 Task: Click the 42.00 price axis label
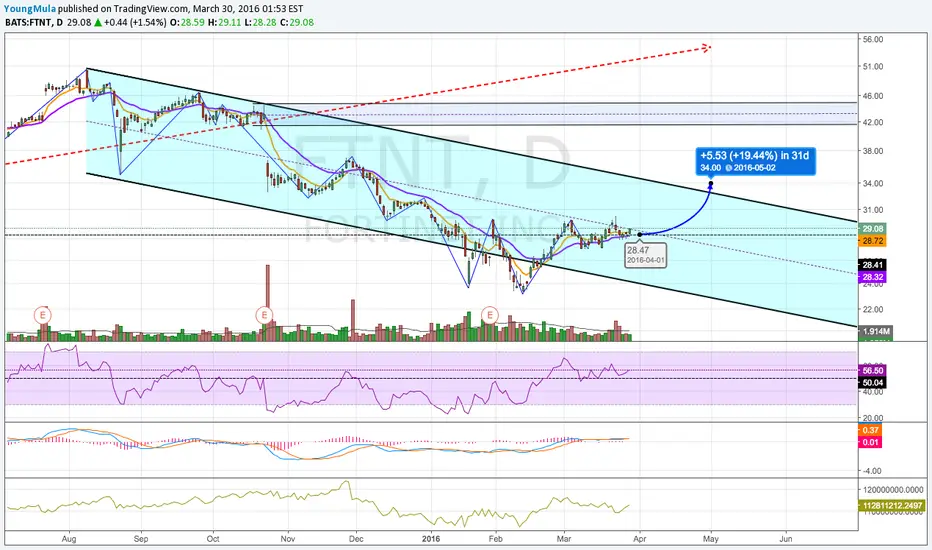[873, 122]
